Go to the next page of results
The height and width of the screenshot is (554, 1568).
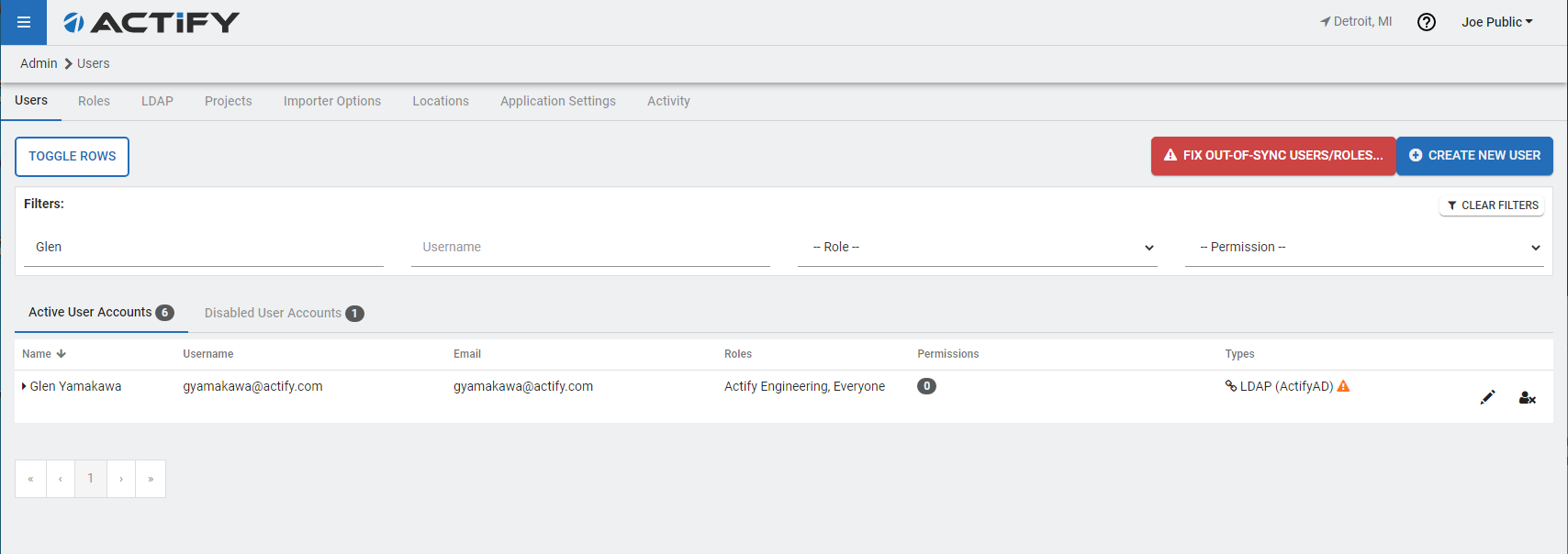[121, 479]
